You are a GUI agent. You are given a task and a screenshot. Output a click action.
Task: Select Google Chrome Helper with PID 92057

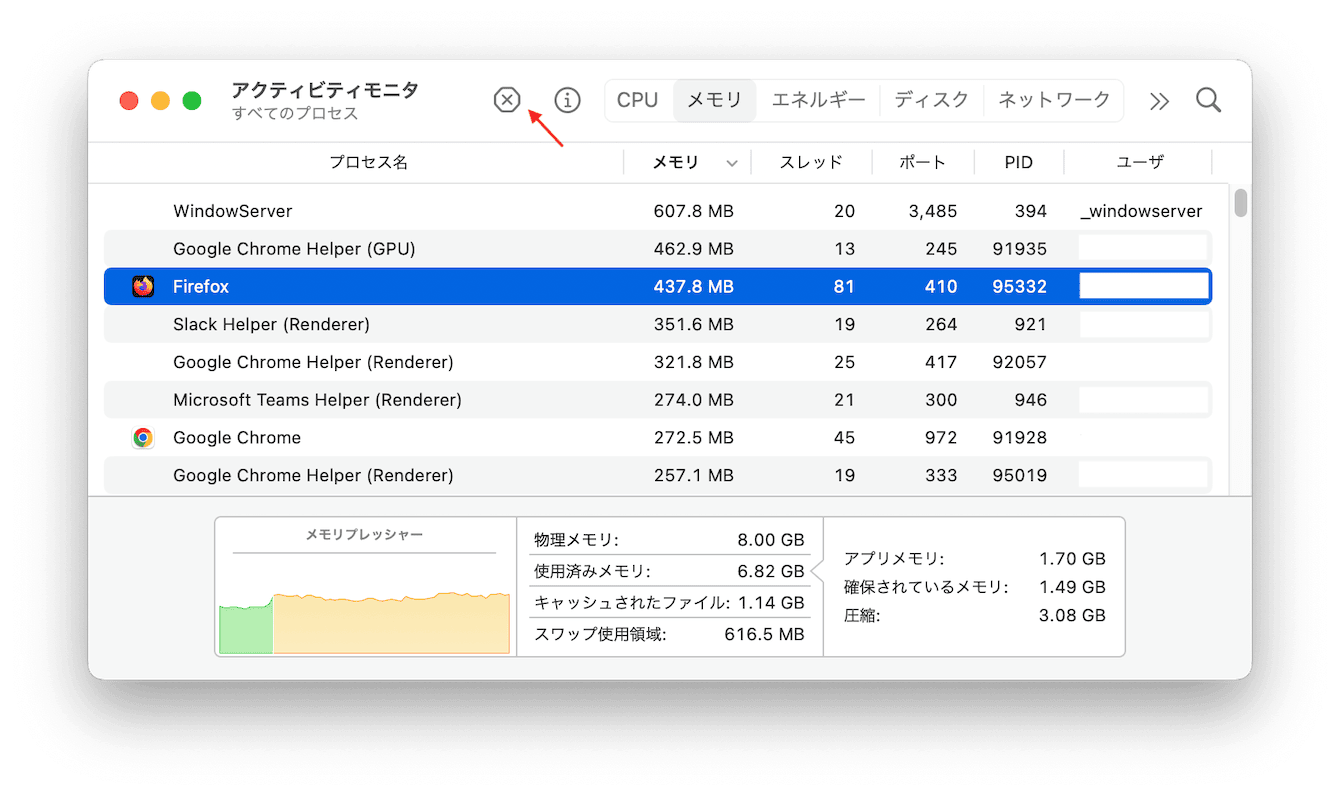click(658, 362)
